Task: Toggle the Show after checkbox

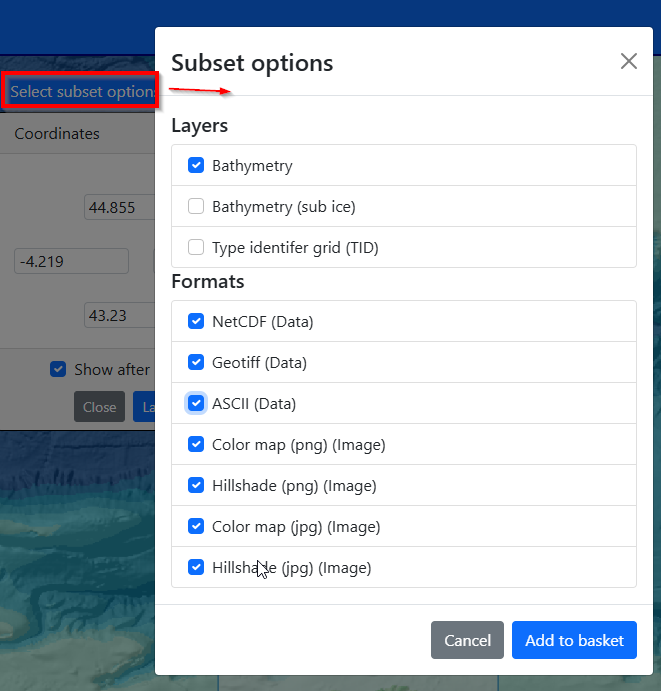Action: click(x=59, y=370)
